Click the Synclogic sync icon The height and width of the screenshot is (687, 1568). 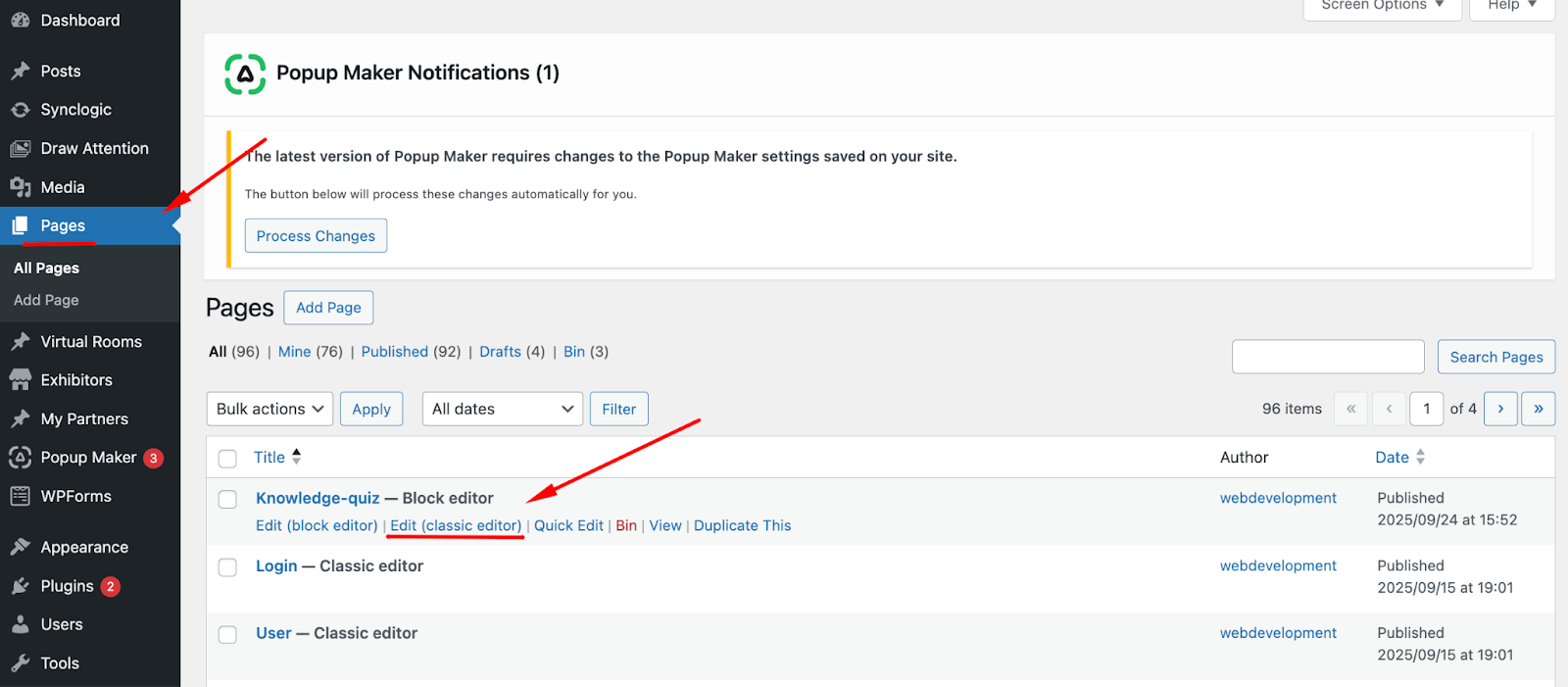(x=20, y=110)
